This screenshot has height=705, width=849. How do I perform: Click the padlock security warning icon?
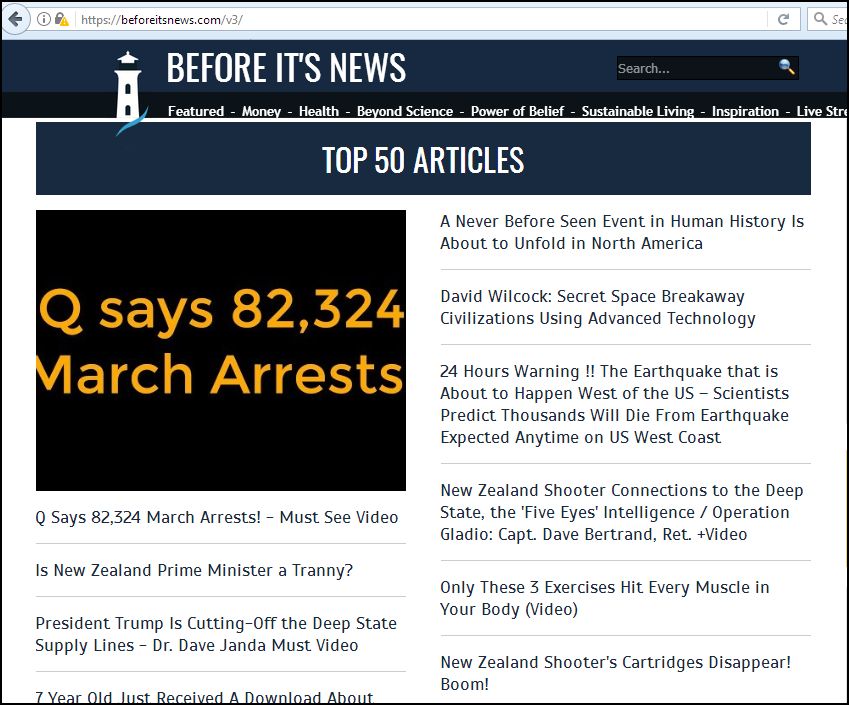[x=62, y=19]
